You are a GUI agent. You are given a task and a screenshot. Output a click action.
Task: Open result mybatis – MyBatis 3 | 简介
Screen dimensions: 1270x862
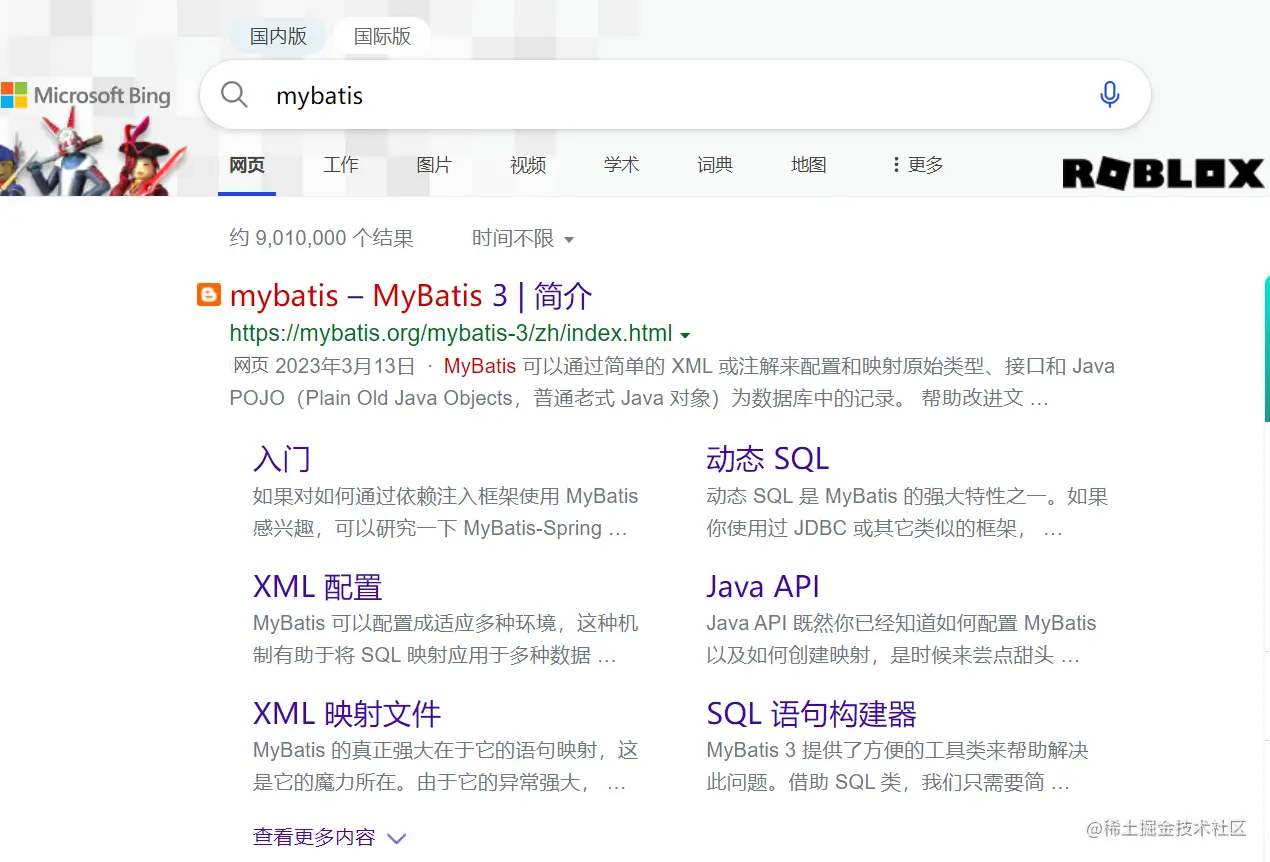(411, 296)
